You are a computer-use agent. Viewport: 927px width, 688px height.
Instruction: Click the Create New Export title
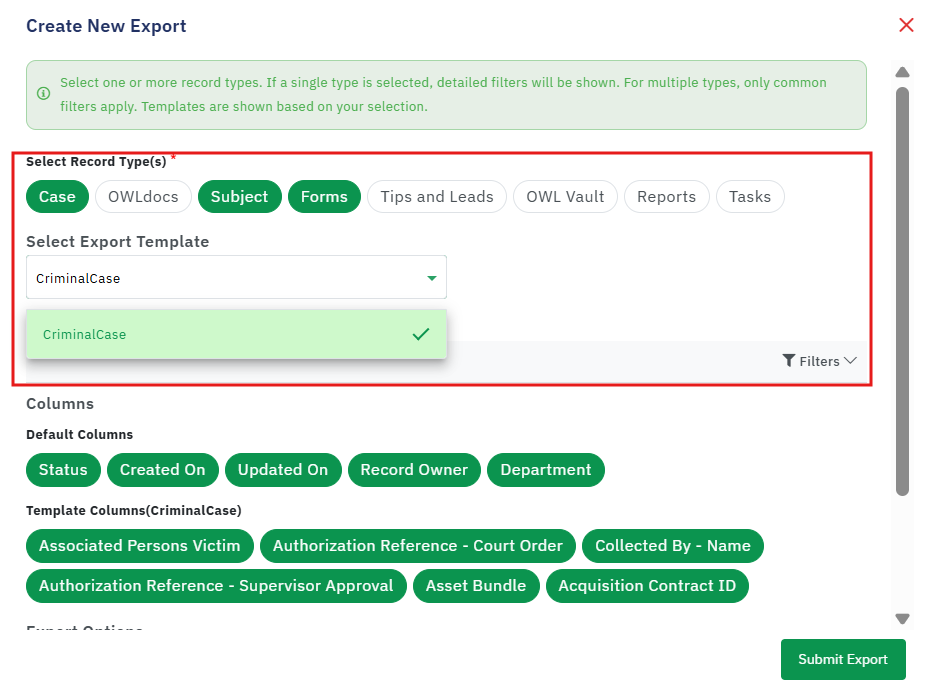coord(106,26)
